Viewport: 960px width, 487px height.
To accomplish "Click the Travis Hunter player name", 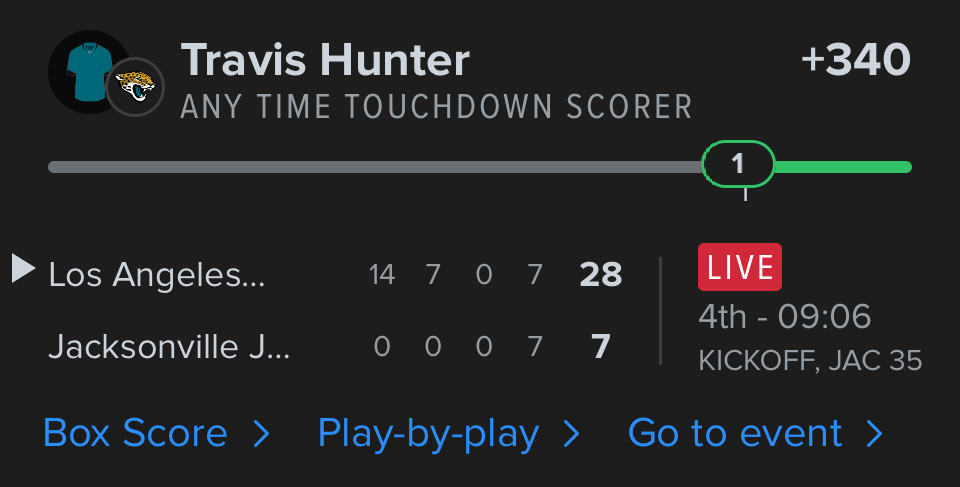I will coord(325,62).
